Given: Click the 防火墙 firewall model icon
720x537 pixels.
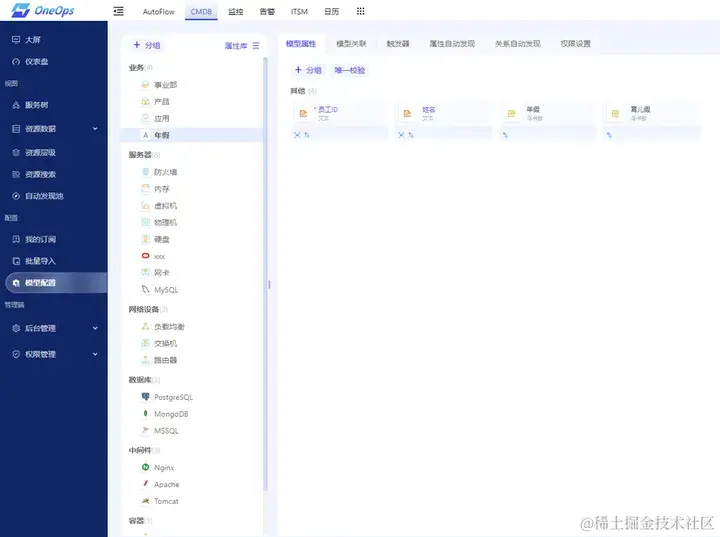Looking at the screenshot, I should [x=146, y=172].
